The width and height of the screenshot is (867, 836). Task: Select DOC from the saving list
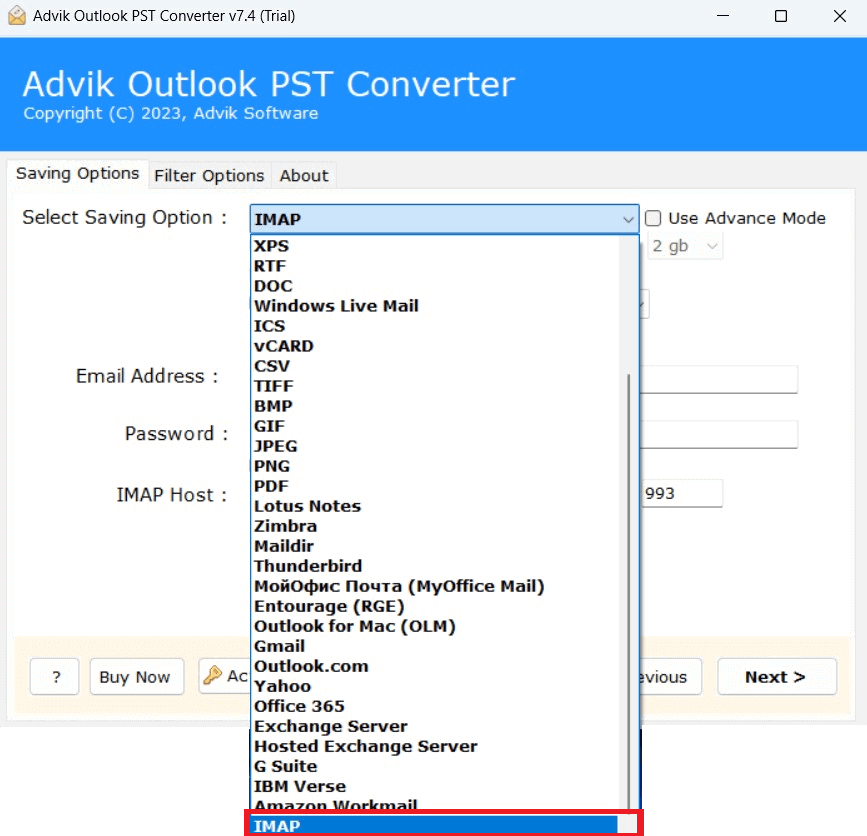pyautogui.click(x=435, y=286)
